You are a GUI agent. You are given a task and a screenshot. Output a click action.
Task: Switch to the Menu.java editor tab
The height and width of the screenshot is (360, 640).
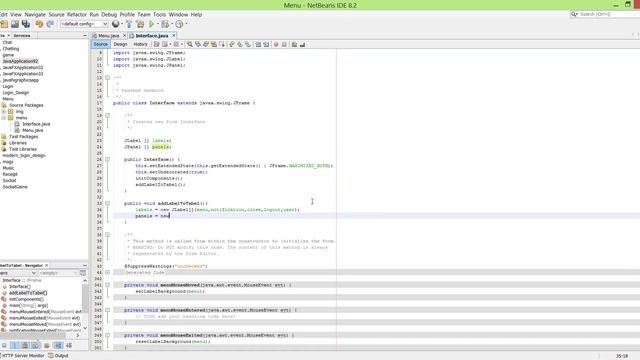108,36
